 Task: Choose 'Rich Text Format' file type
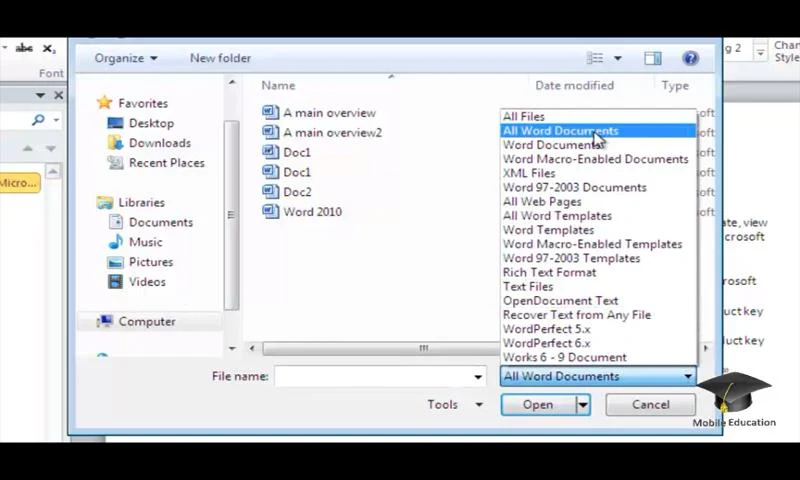[598, 273]
